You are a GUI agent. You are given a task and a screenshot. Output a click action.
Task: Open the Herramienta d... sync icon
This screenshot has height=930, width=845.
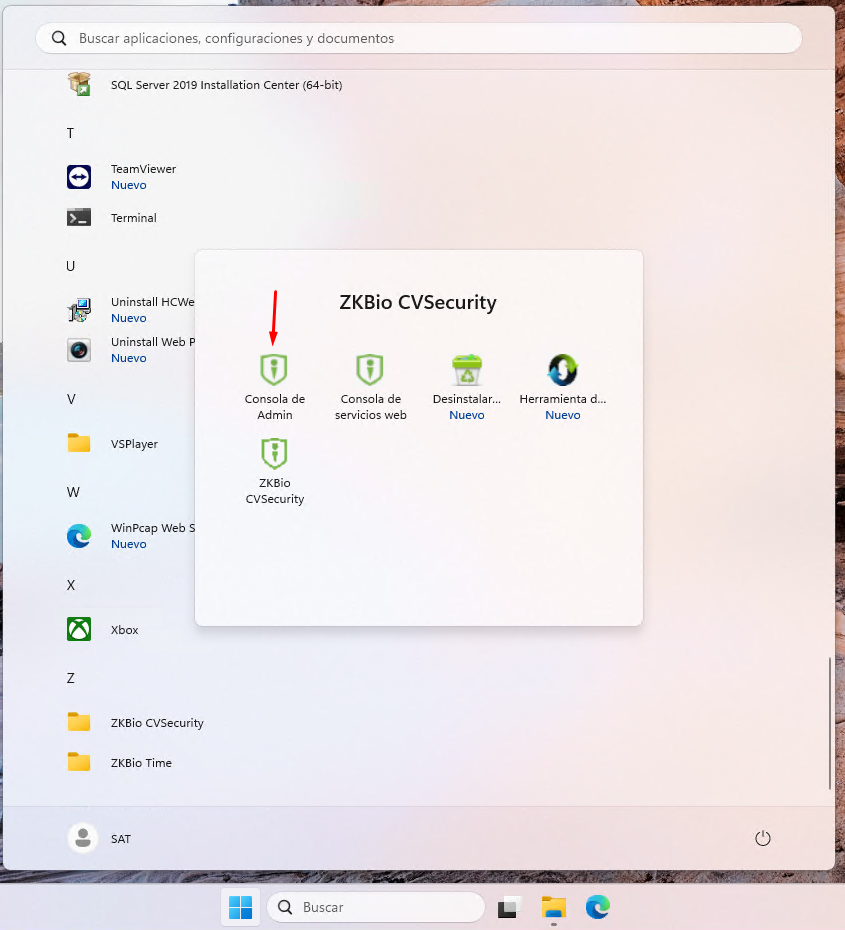click(563, 370)
